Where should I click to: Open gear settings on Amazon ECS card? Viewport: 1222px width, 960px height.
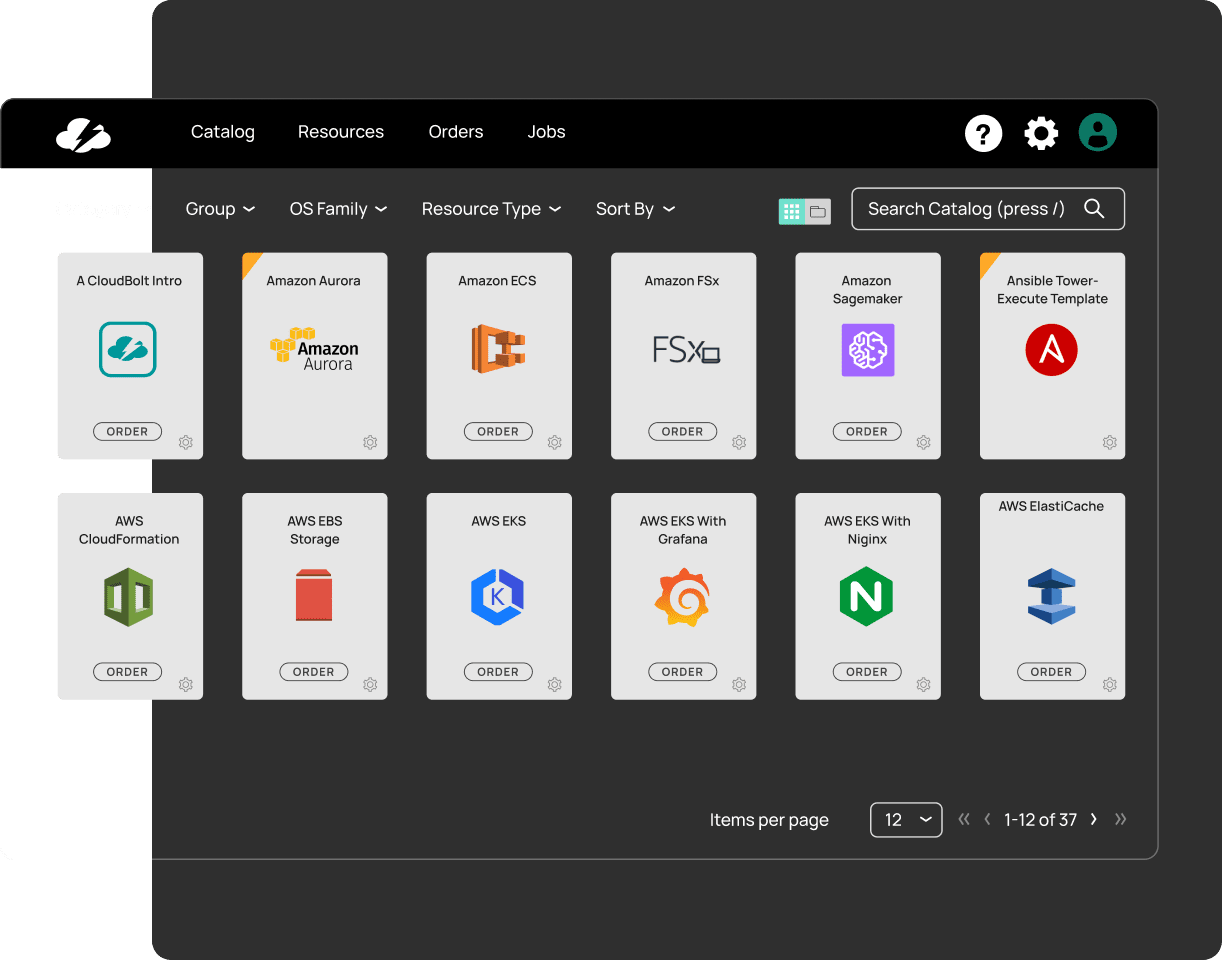554,442
